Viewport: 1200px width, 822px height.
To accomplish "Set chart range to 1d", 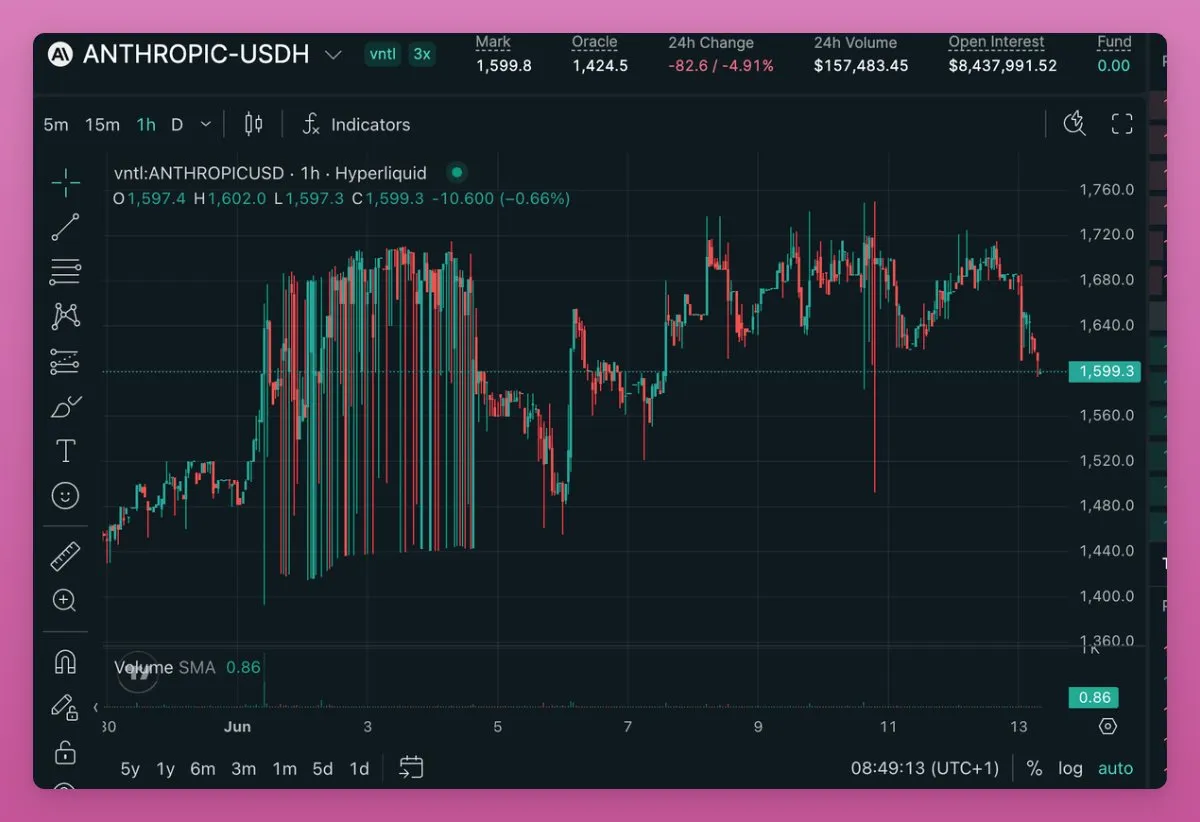I will [x=359, y=769].
